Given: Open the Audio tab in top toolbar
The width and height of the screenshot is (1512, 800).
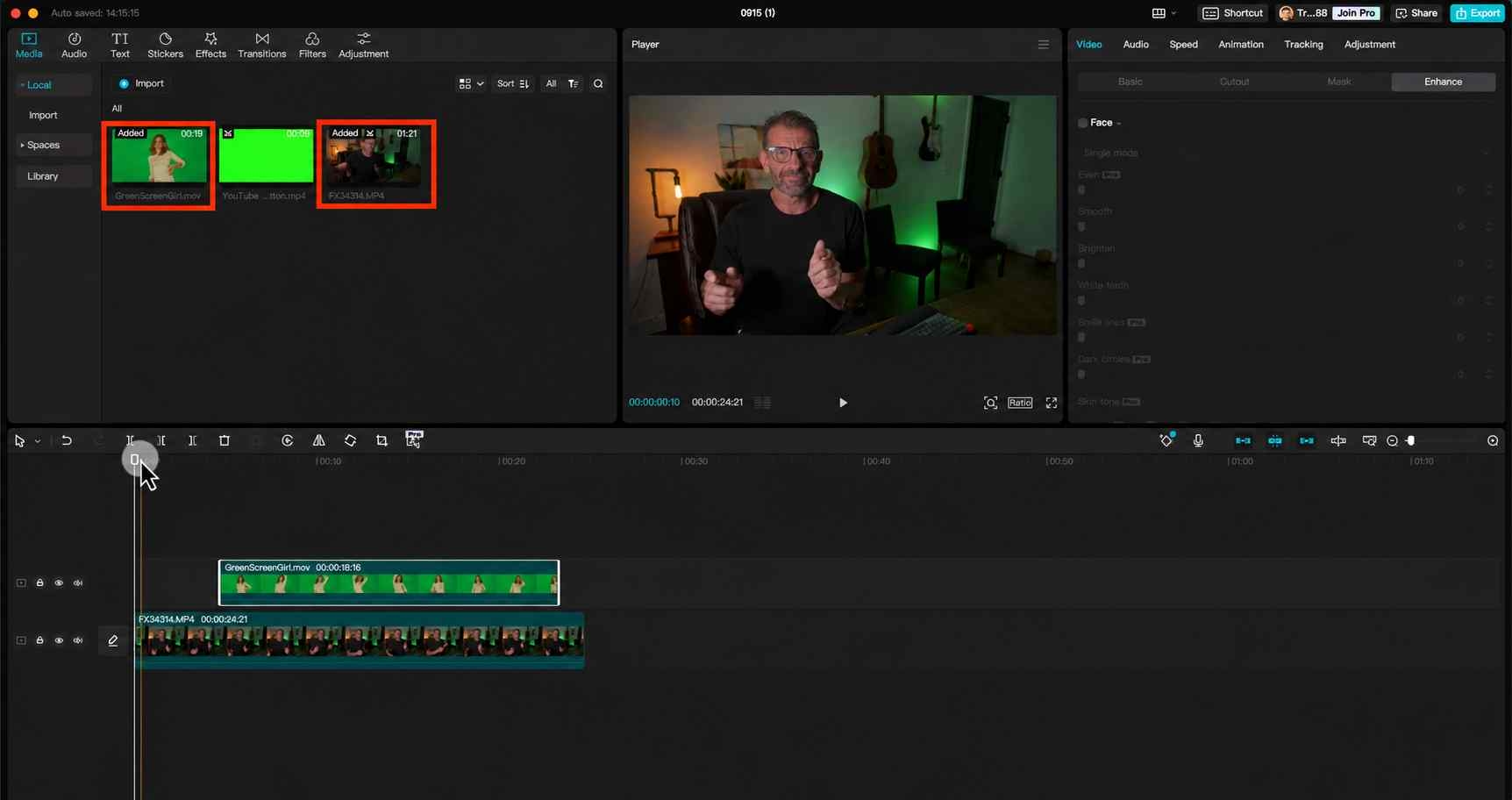Looking at the screenshot, I should coord(75,45).
